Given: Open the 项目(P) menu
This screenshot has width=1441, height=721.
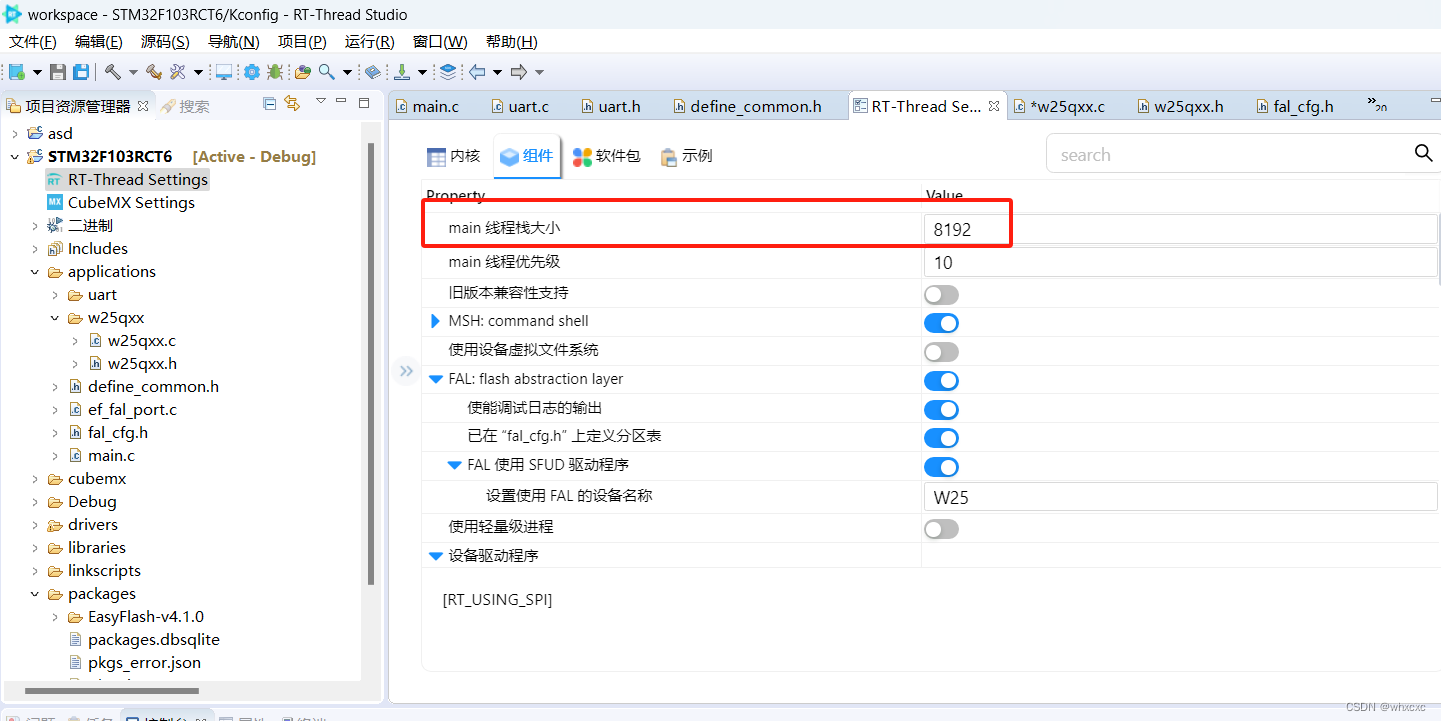Looking at the screenshot, I should point(302,41).
